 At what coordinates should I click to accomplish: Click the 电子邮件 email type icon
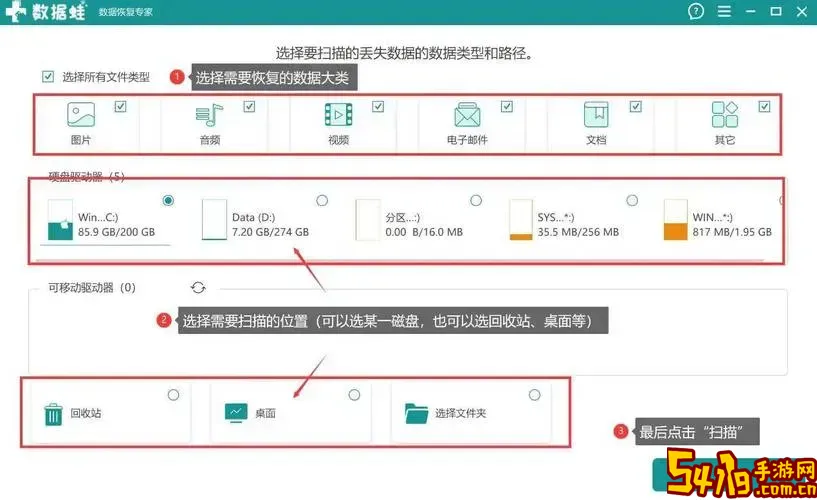(467, 115)
